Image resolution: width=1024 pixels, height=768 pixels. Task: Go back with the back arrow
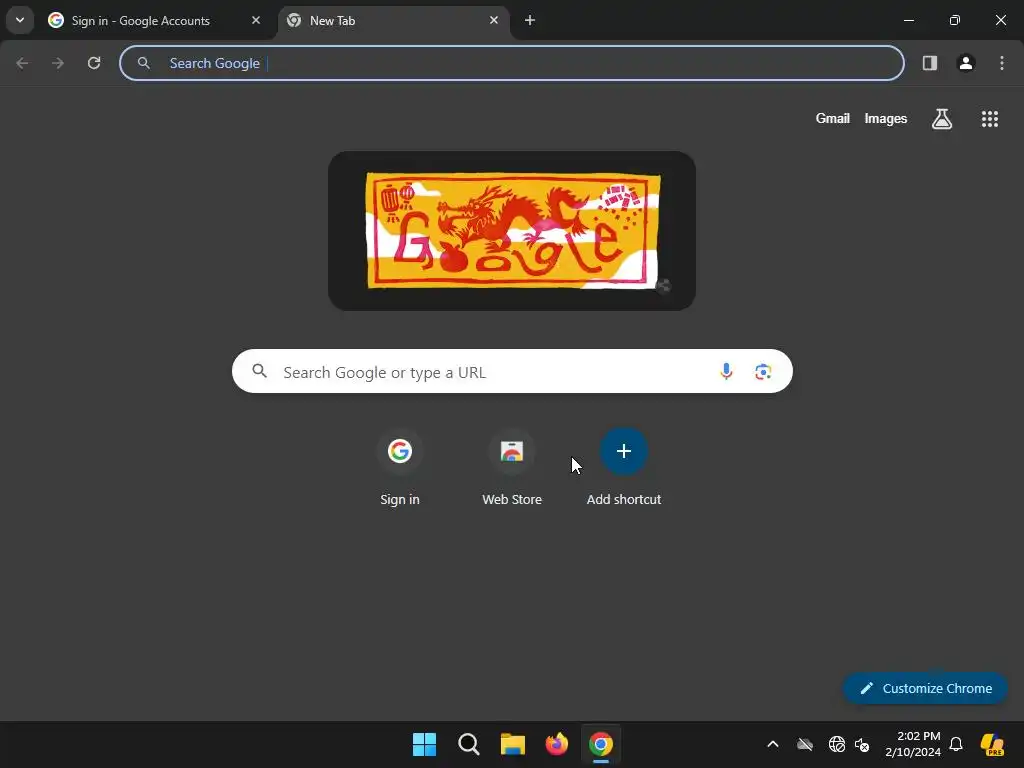click(x=22, y=63)
